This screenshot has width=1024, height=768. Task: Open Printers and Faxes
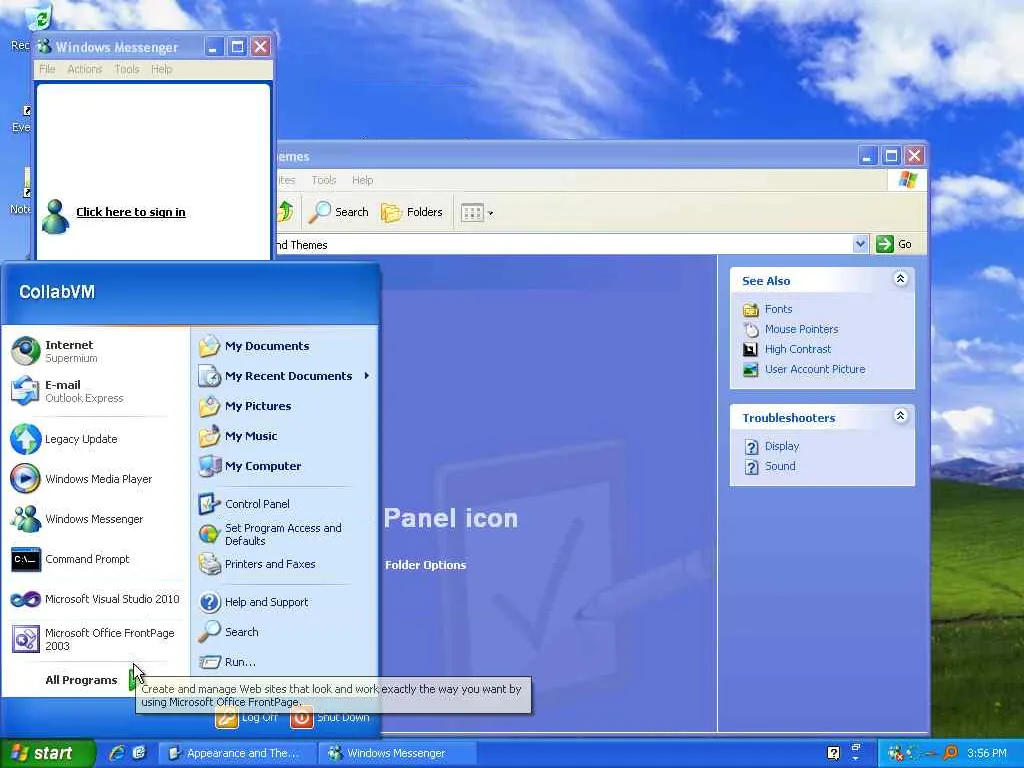[x=285, y=564]
